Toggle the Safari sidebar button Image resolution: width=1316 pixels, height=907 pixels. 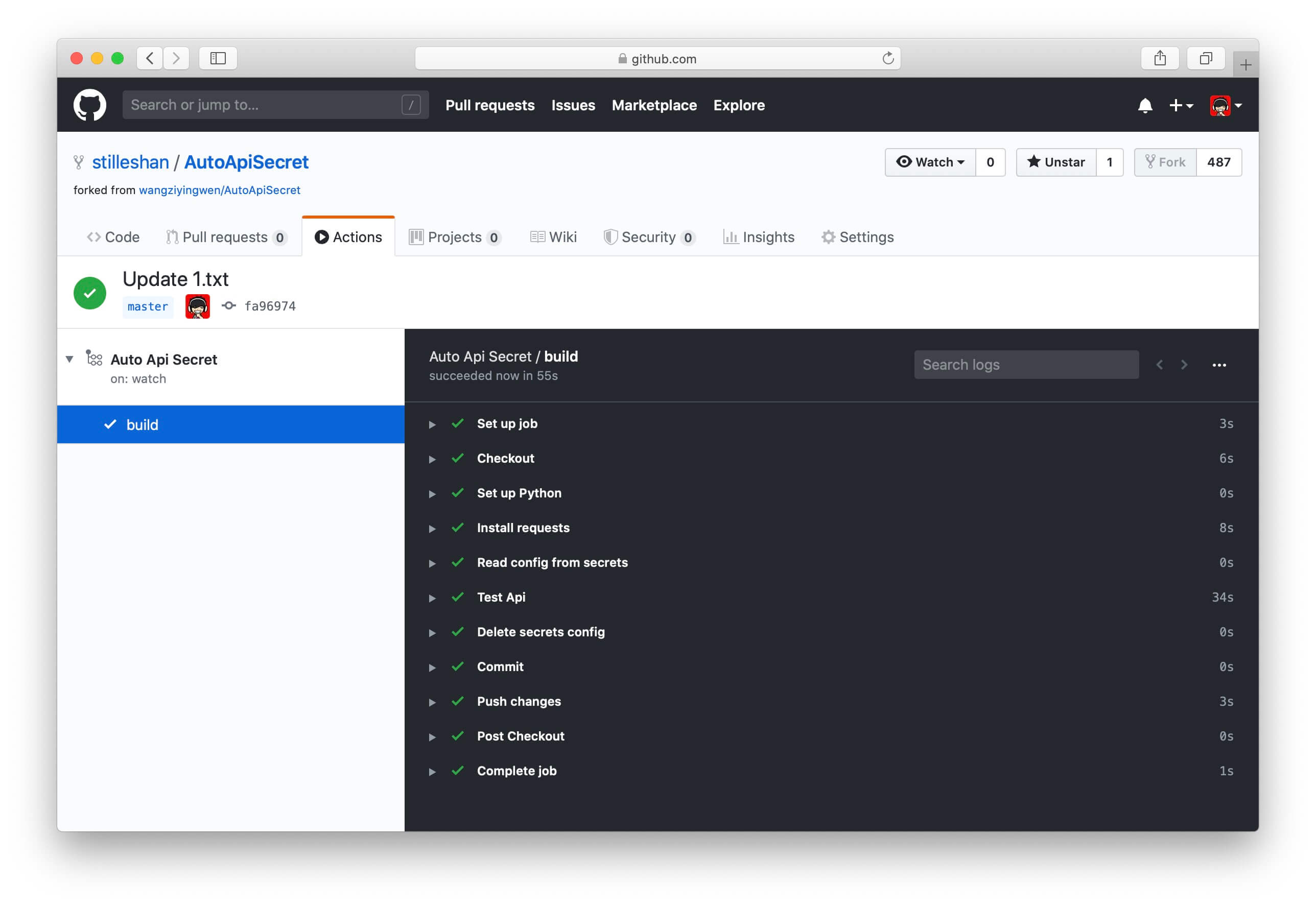(x=218, y=58)
